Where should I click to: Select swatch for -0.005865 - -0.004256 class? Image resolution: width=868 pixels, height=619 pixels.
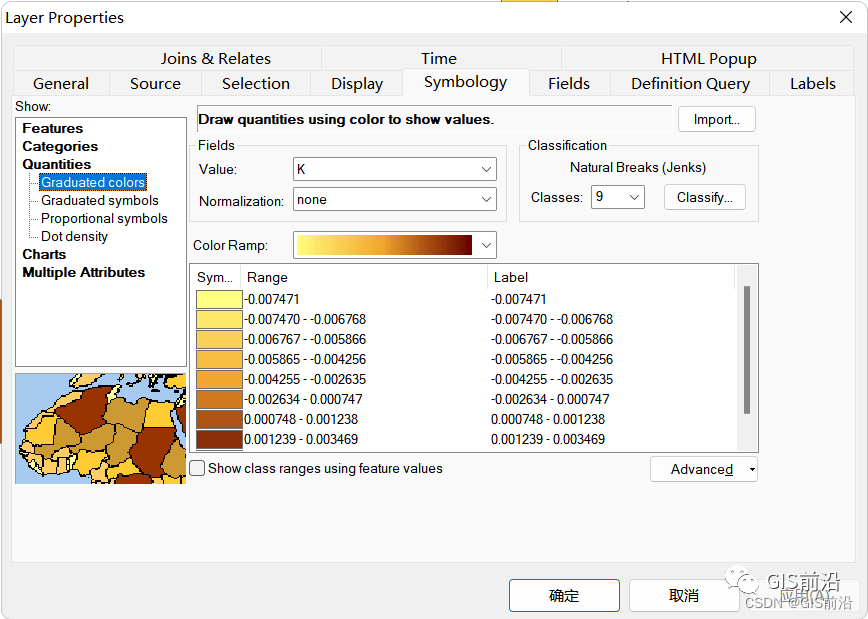[x=219, y=359]
